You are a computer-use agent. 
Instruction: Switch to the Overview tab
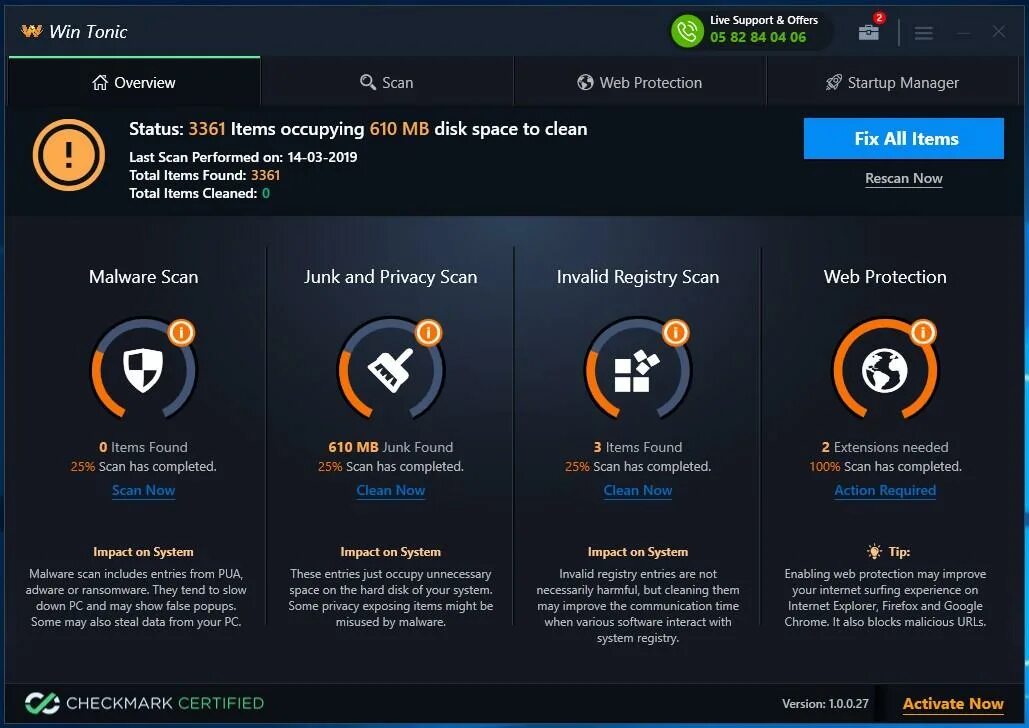click(135, 82)
